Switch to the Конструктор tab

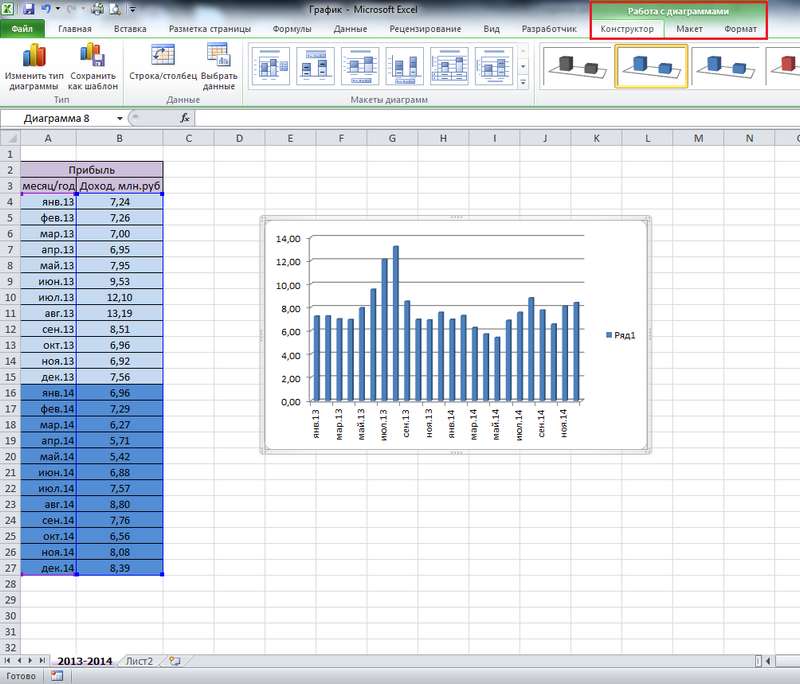[627, 29]
